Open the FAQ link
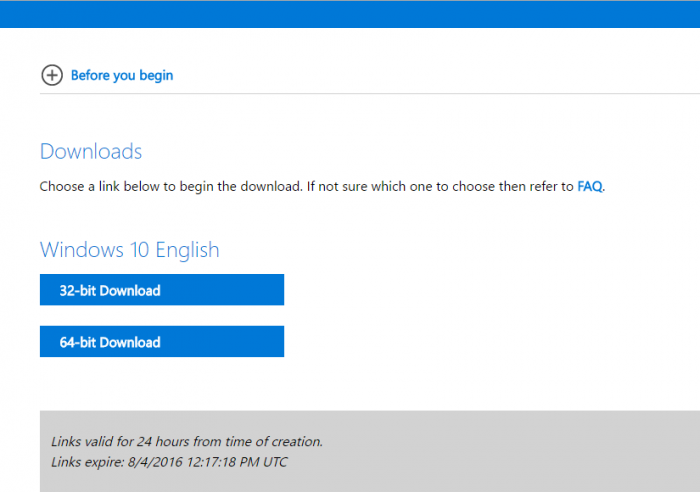Image resolution: width=700 pixels, height=492 pixels. click(x=590, y=186)
